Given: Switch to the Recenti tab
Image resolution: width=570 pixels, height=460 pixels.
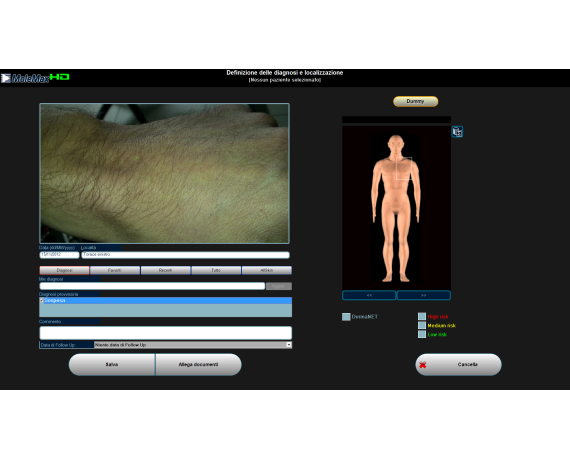Looking at the screenshot, I should coord(165,270).
